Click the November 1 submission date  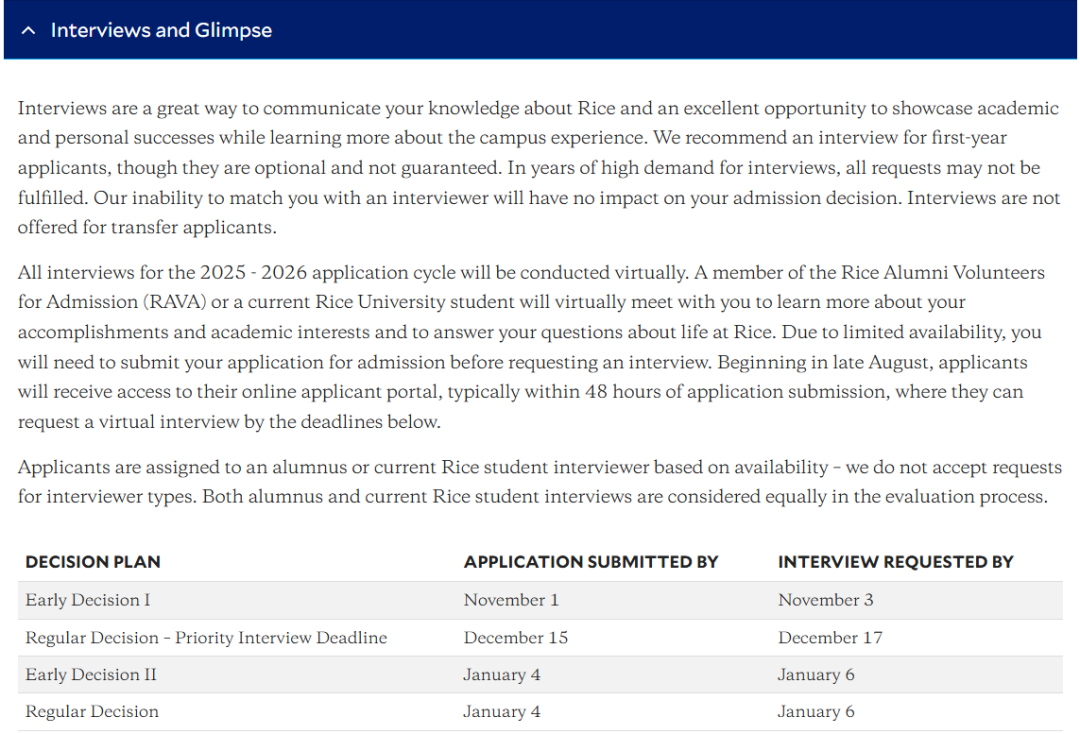click(511, 600)
